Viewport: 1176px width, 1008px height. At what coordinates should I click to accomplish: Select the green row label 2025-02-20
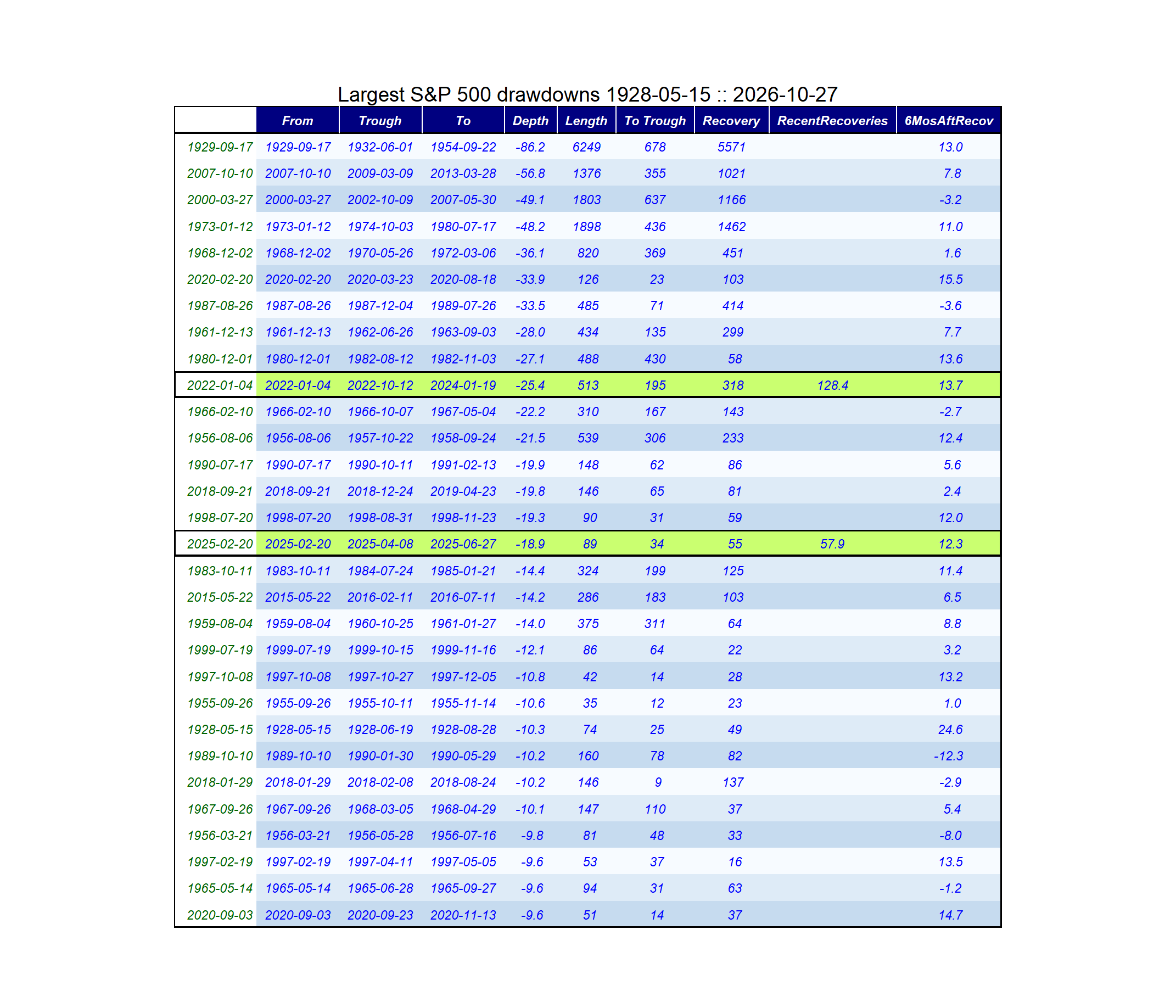click(220, 544)
